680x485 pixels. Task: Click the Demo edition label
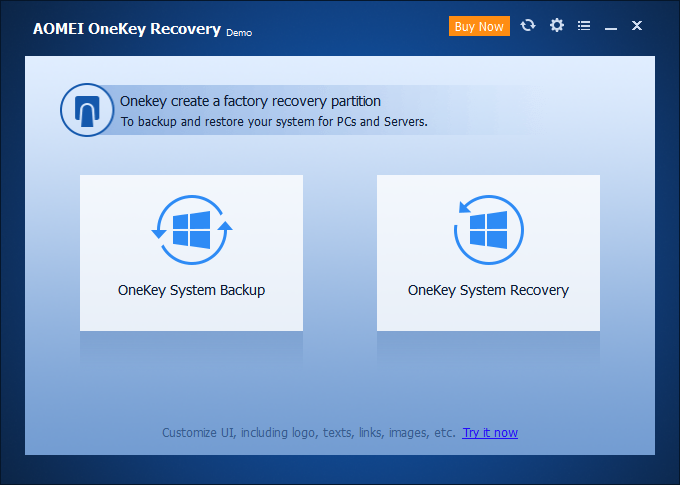click(x=239, y=33)
